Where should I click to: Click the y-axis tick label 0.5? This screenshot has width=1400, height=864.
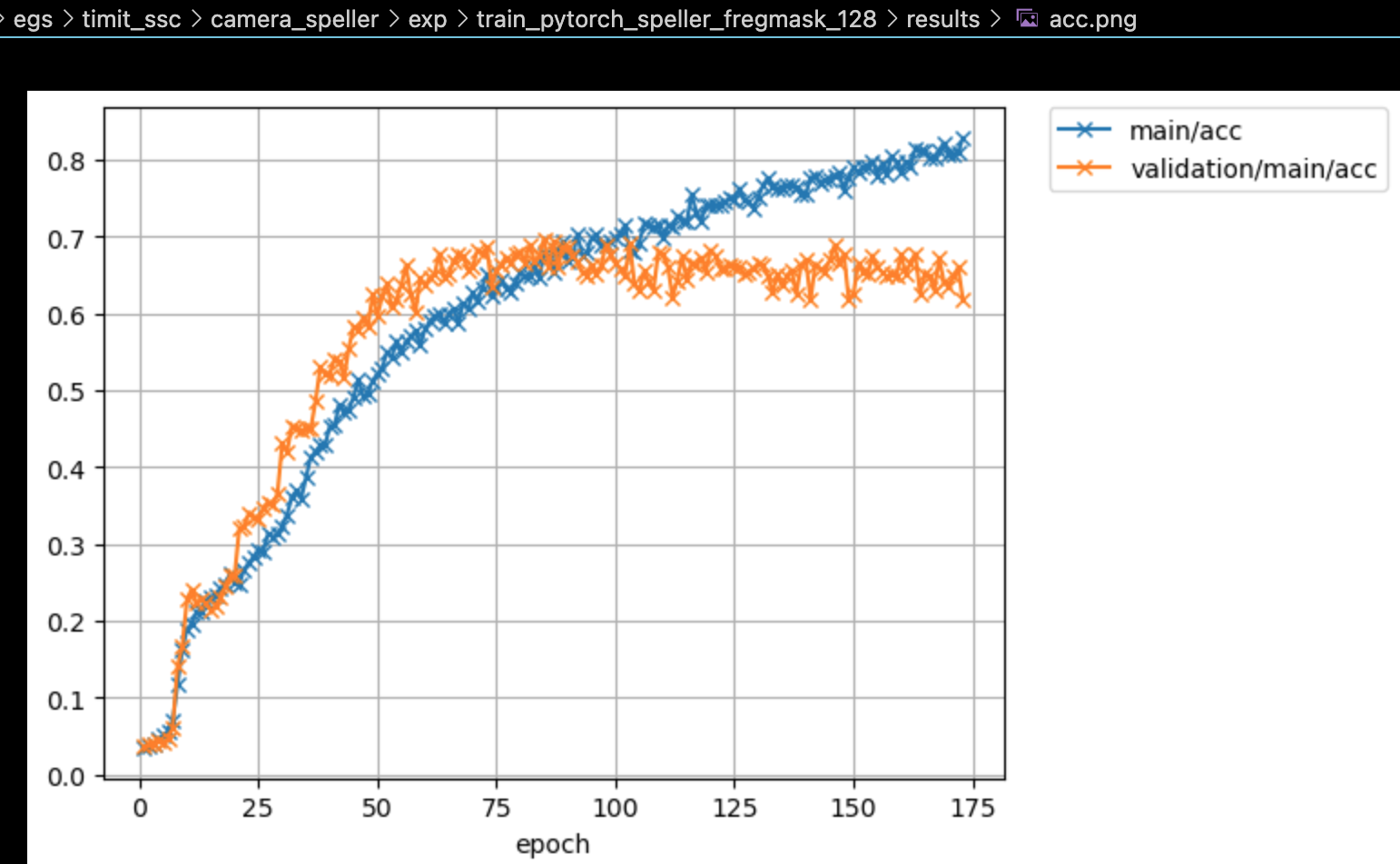(65, 392)
